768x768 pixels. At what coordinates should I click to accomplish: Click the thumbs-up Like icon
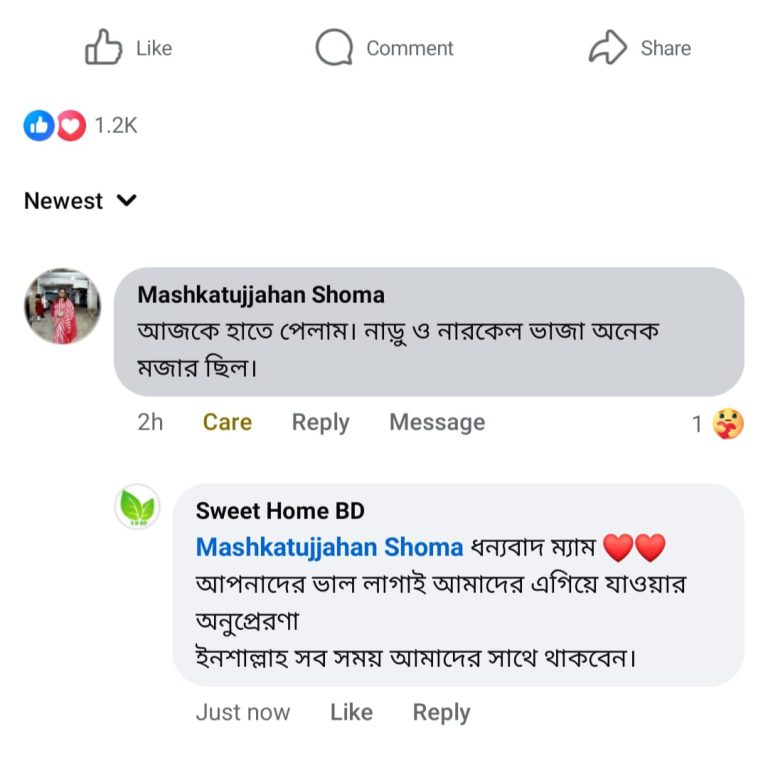click(x=104, y=47)
